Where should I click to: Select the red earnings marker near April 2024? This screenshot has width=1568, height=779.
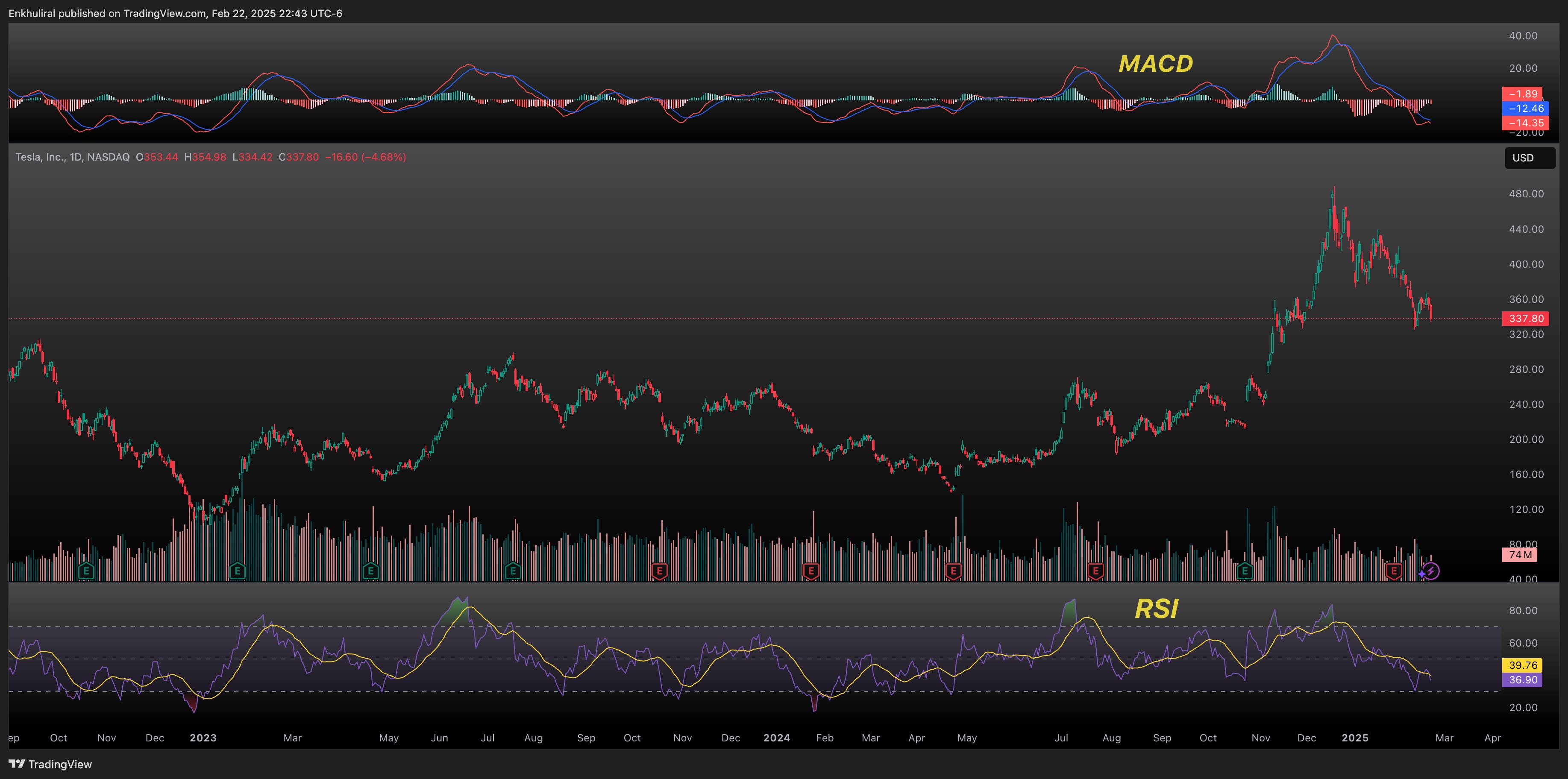click(953, 571)
